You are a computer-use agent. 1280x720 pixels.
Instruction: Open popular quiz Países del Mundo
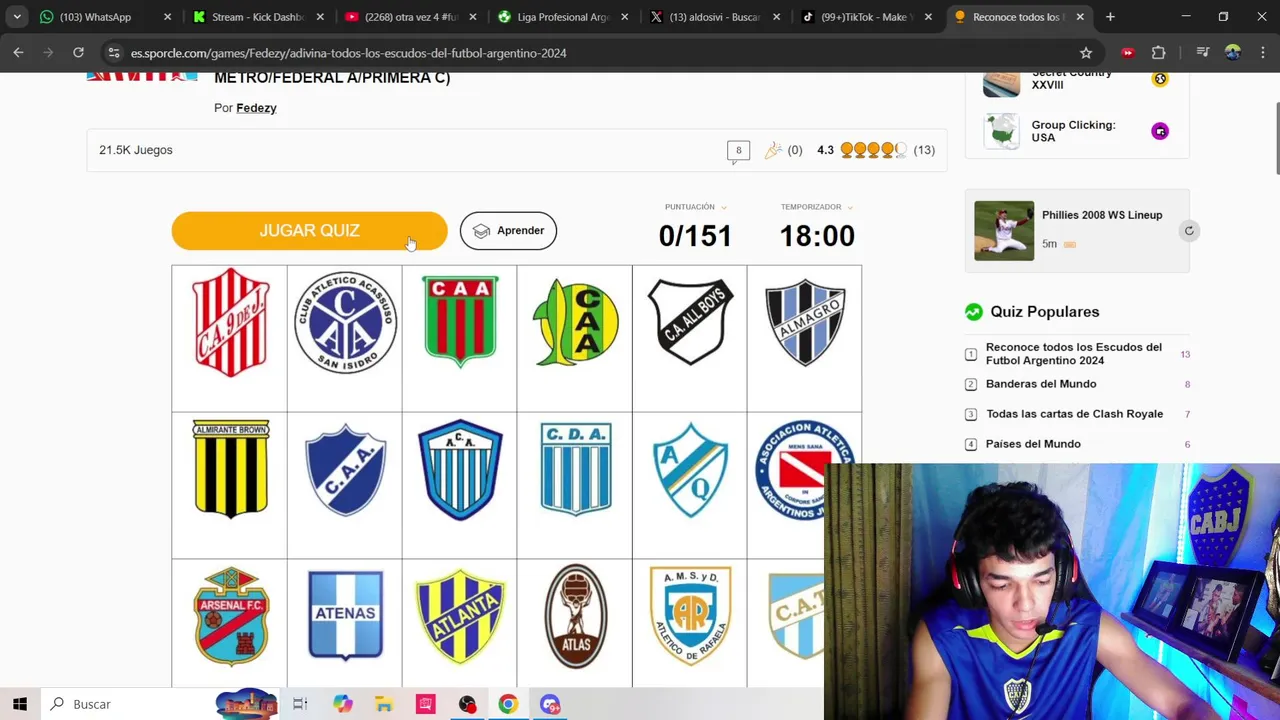coord(1033,444)
